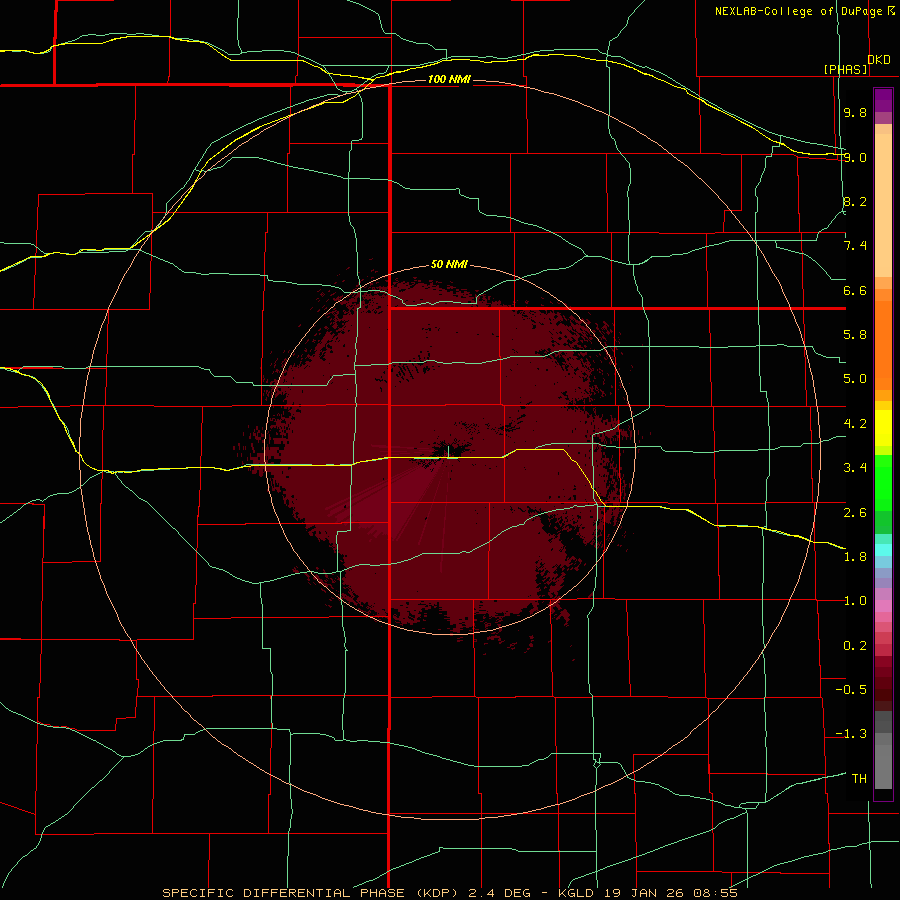Image resolution: width=900 pixels, height=900 pixels.
Task: Click the -1.3 scale label
Action: 851,734
